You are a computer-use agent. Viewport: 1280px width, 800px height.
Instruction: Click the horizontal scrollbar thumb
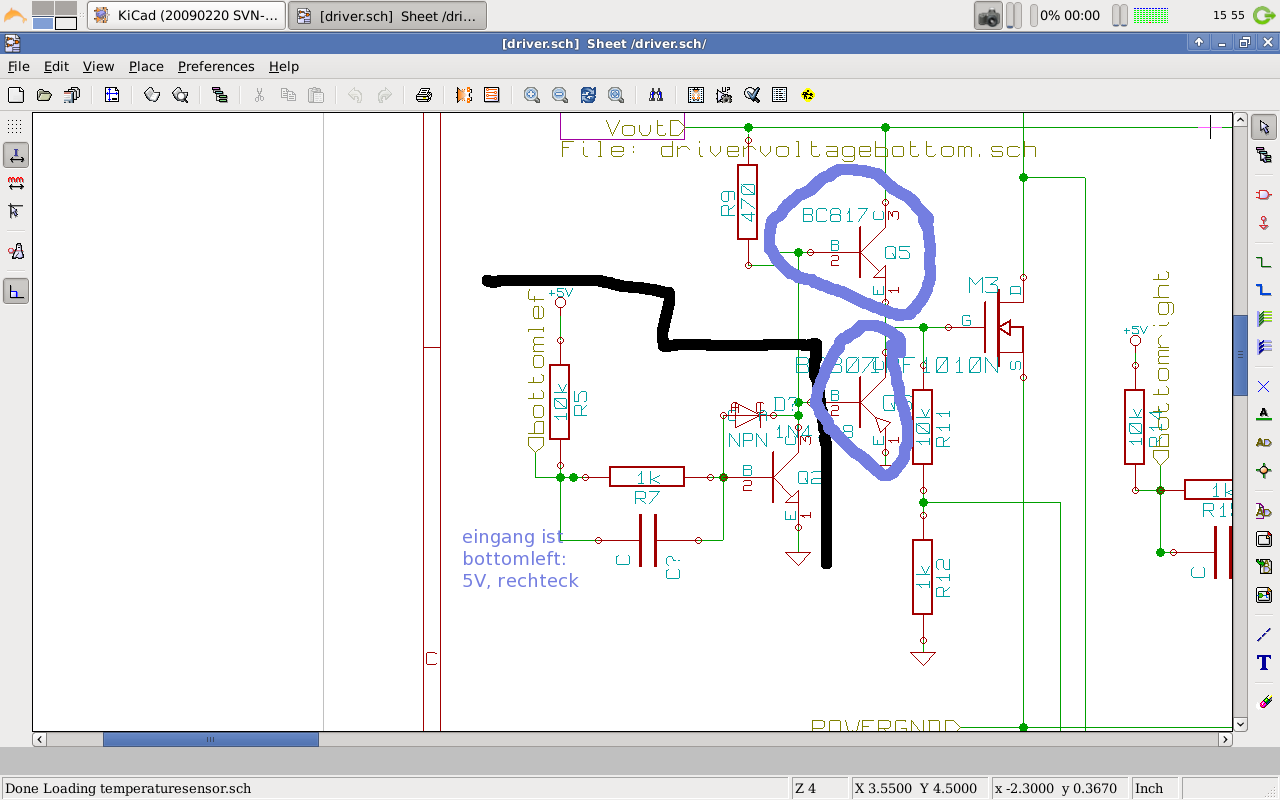click(210, 740)
